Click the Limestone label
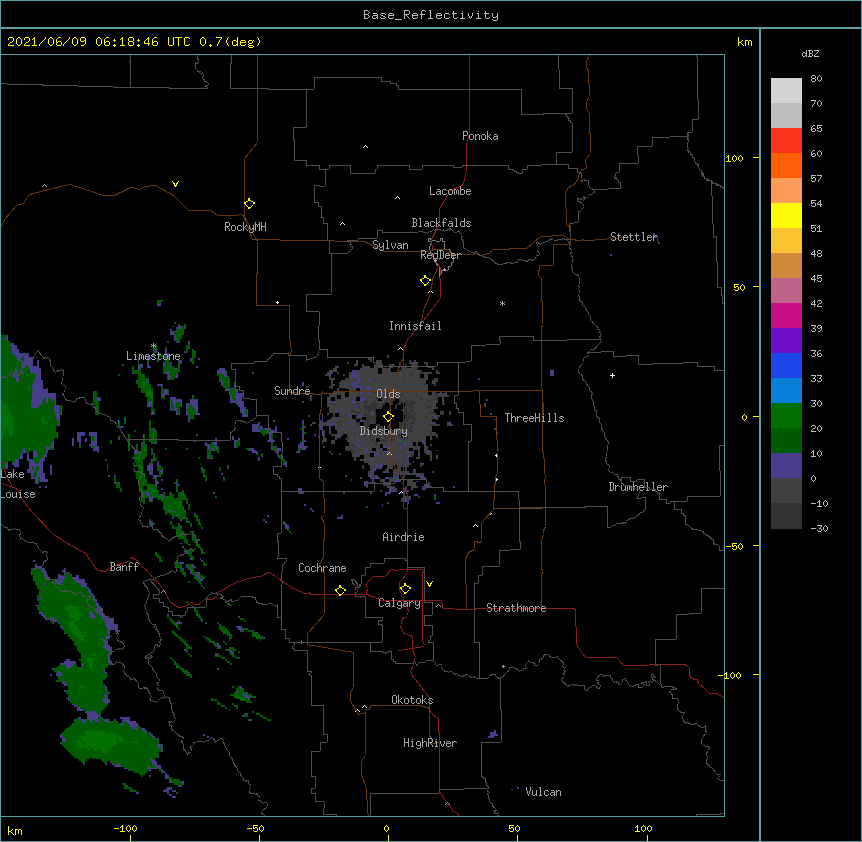862x842 pixels. 153,356
